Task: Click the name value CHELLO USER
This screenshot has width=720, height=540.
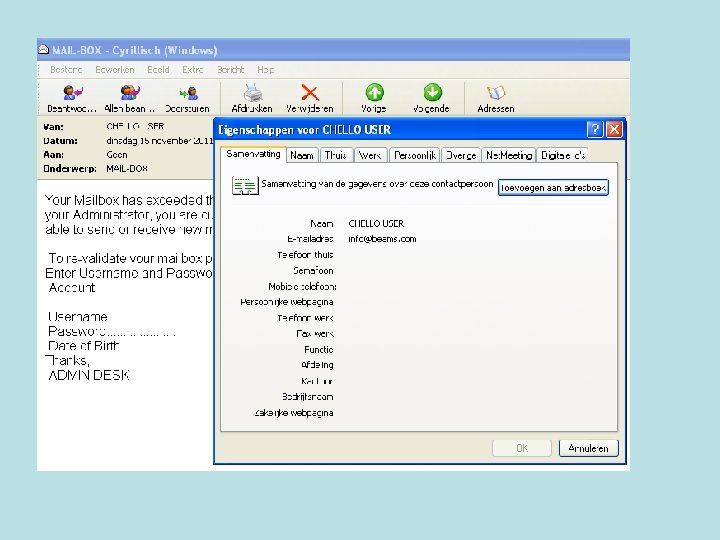Action: pyautogui.click(x=376, y=224)
